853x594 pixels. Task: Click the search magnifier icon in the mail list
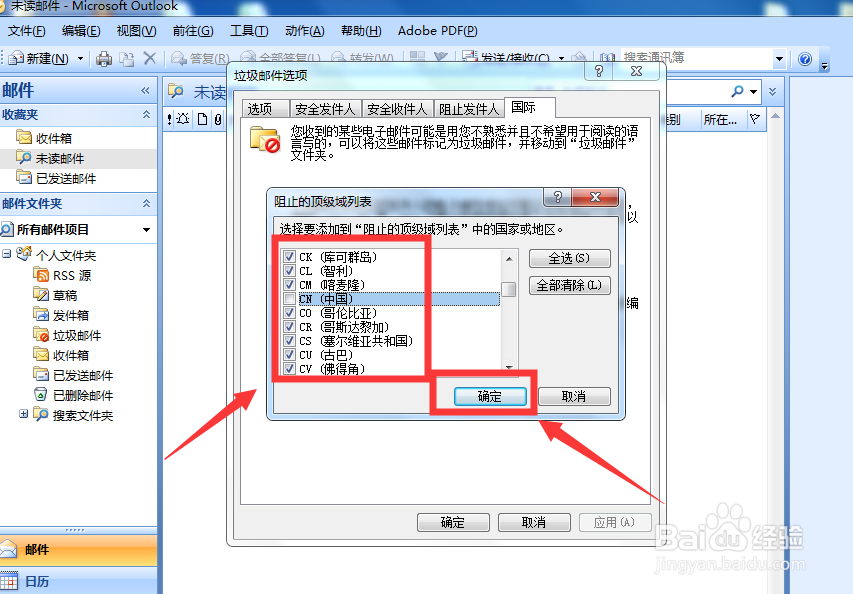point(738,91)
